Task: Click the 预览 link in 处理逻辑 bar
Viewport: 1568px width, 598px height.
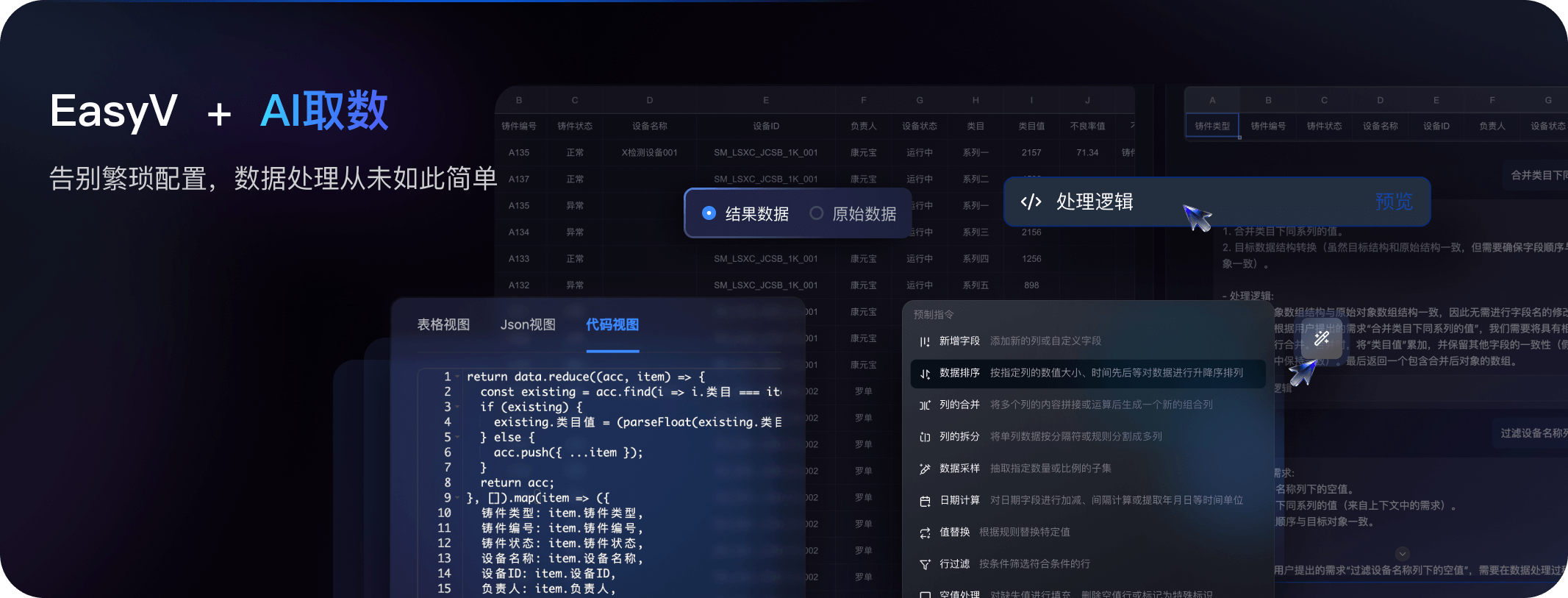Action: 1394,202
